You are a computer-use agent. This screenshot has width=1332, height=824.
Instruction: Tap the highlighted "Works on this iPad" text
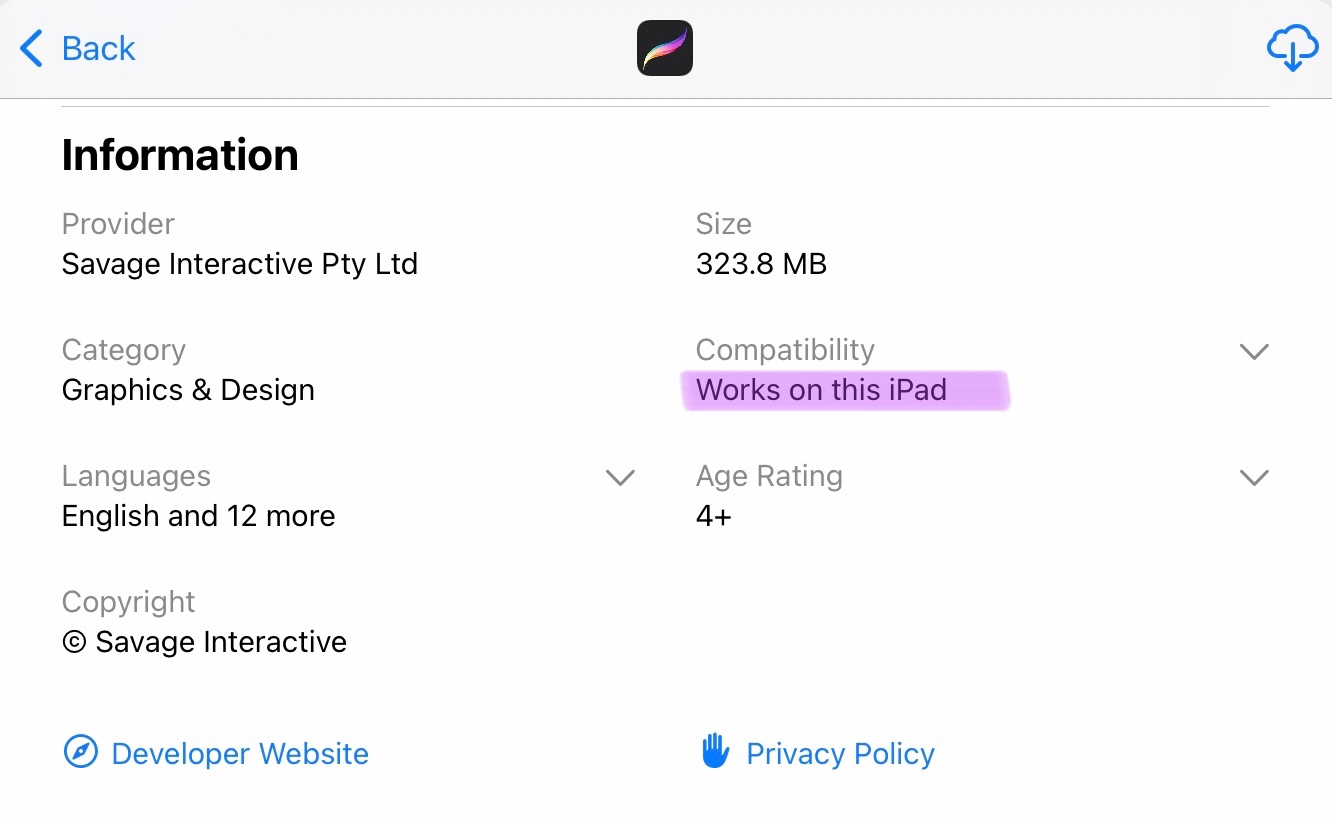tap(821, 390)
